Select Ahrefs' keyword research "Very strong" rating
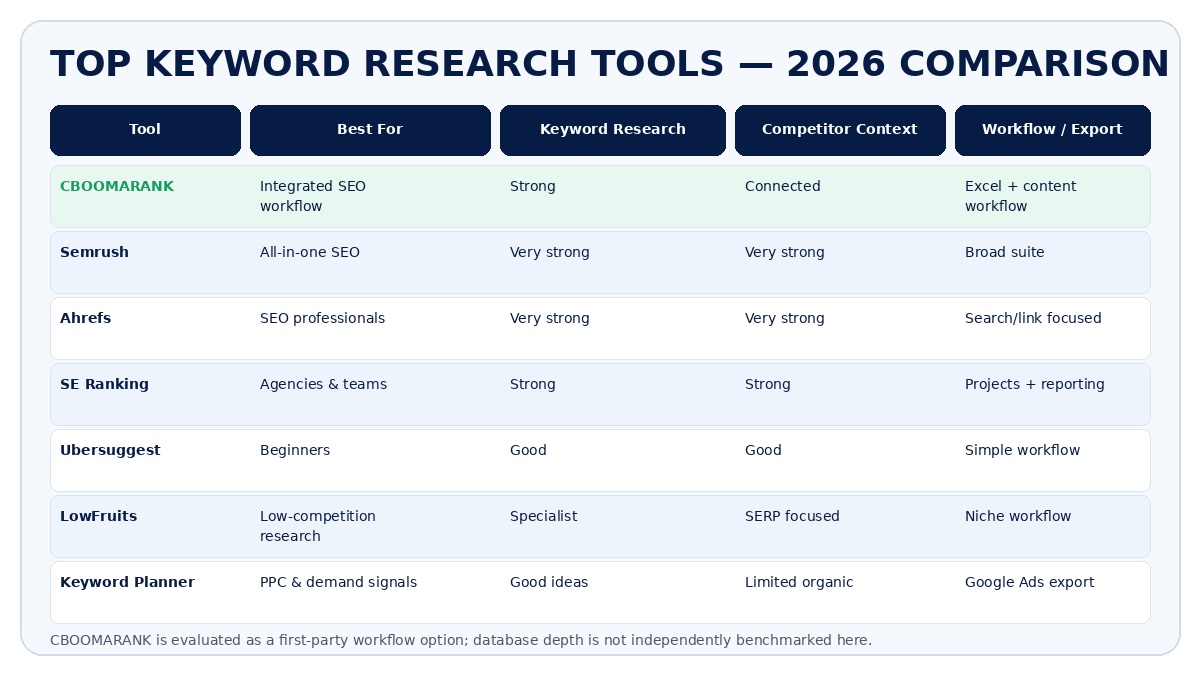The image size is (1200, 675). point(550,319)
